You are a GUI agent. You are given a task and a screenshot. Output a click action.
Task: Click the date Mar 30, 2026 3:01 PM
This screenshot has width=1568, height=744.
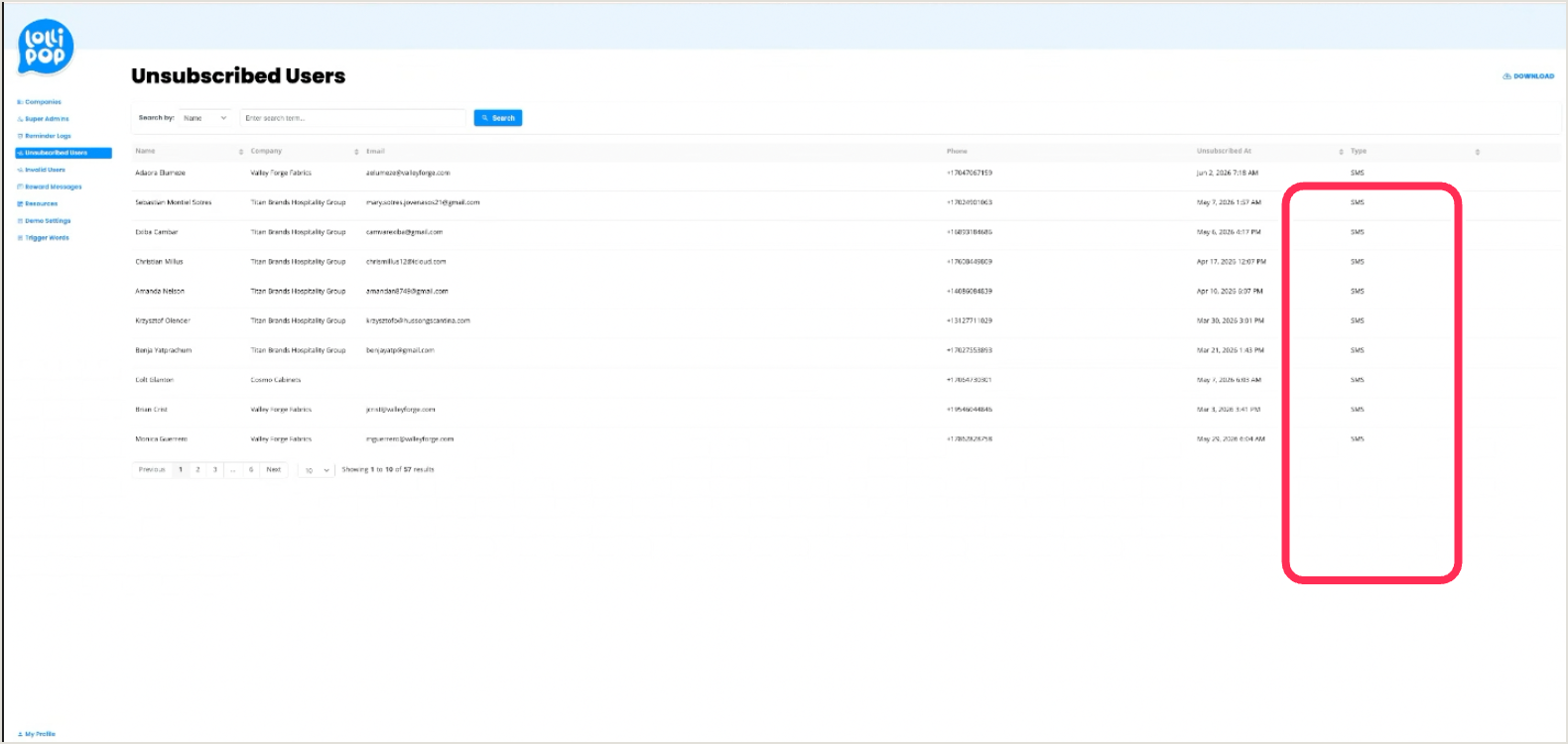tap(1231, 321)
